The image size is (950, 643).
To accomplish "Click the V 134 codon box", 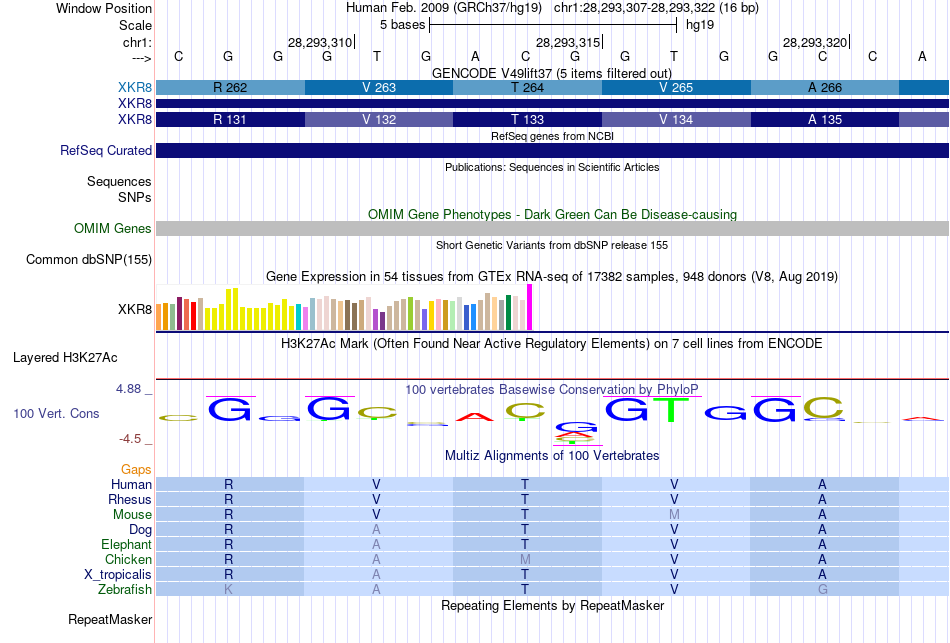I will (x=676, y=119).
